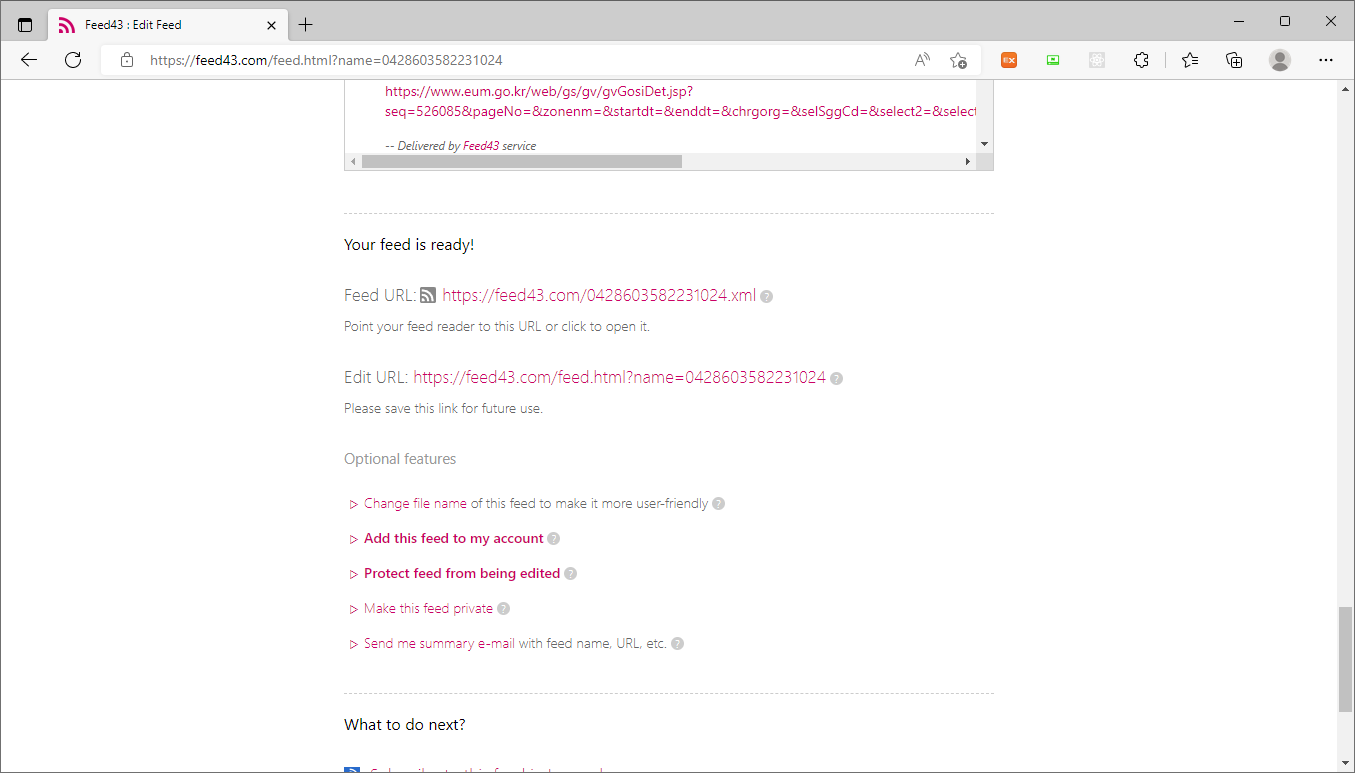Image resolution: width=1355 pixels, height=773 pixels.
Task: Click the Read aloud icon
Action: pyautogui.click(x=922, y=60)
